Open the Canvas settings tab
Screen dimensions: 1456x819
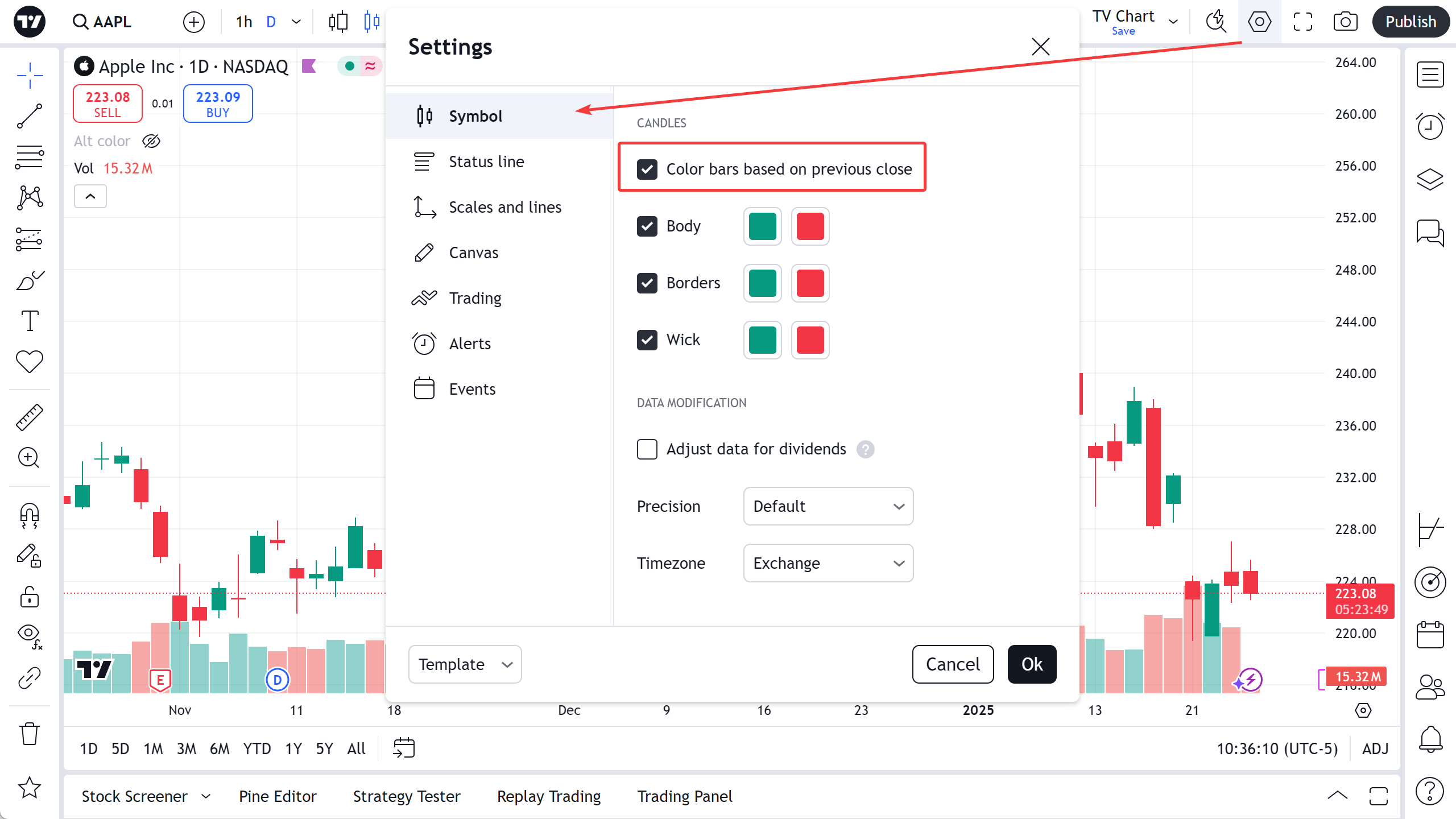(x=473, y=253)
